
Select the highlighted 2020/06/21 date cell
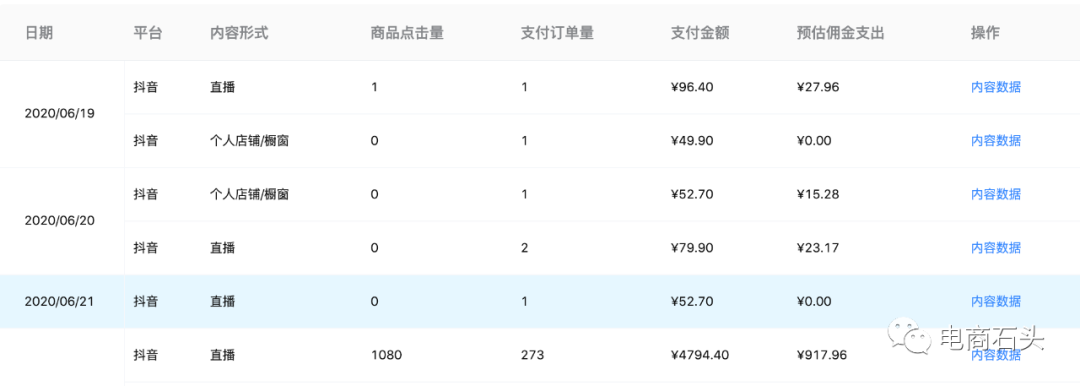point(60,301)
